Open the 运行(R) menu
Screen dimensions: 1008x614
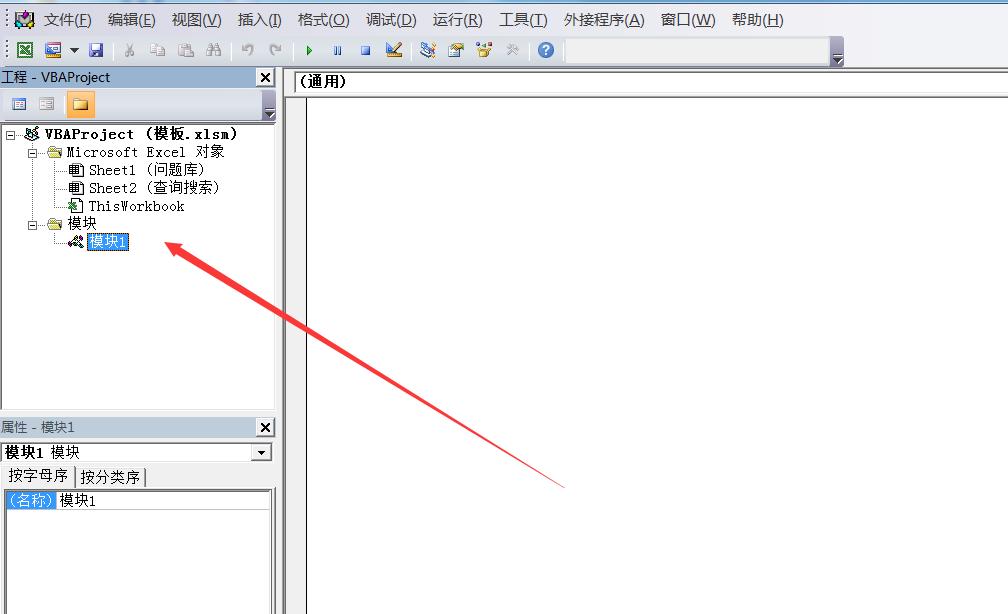pyautogui.click(x=458, y=20)
